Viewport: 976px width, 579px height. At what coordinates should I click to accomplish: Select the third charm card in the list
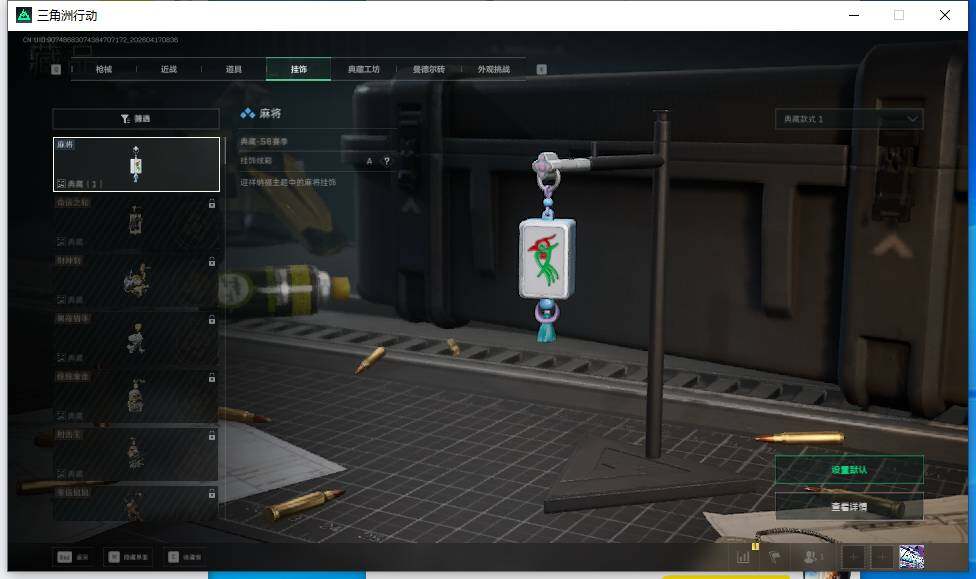pyautogui.click(x=136, y=280)
